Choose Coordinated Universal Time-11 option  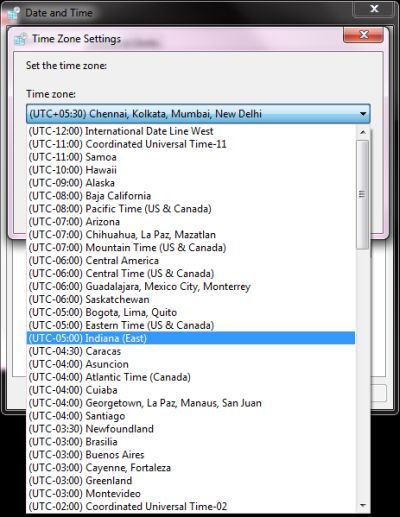tap(191, 144)
